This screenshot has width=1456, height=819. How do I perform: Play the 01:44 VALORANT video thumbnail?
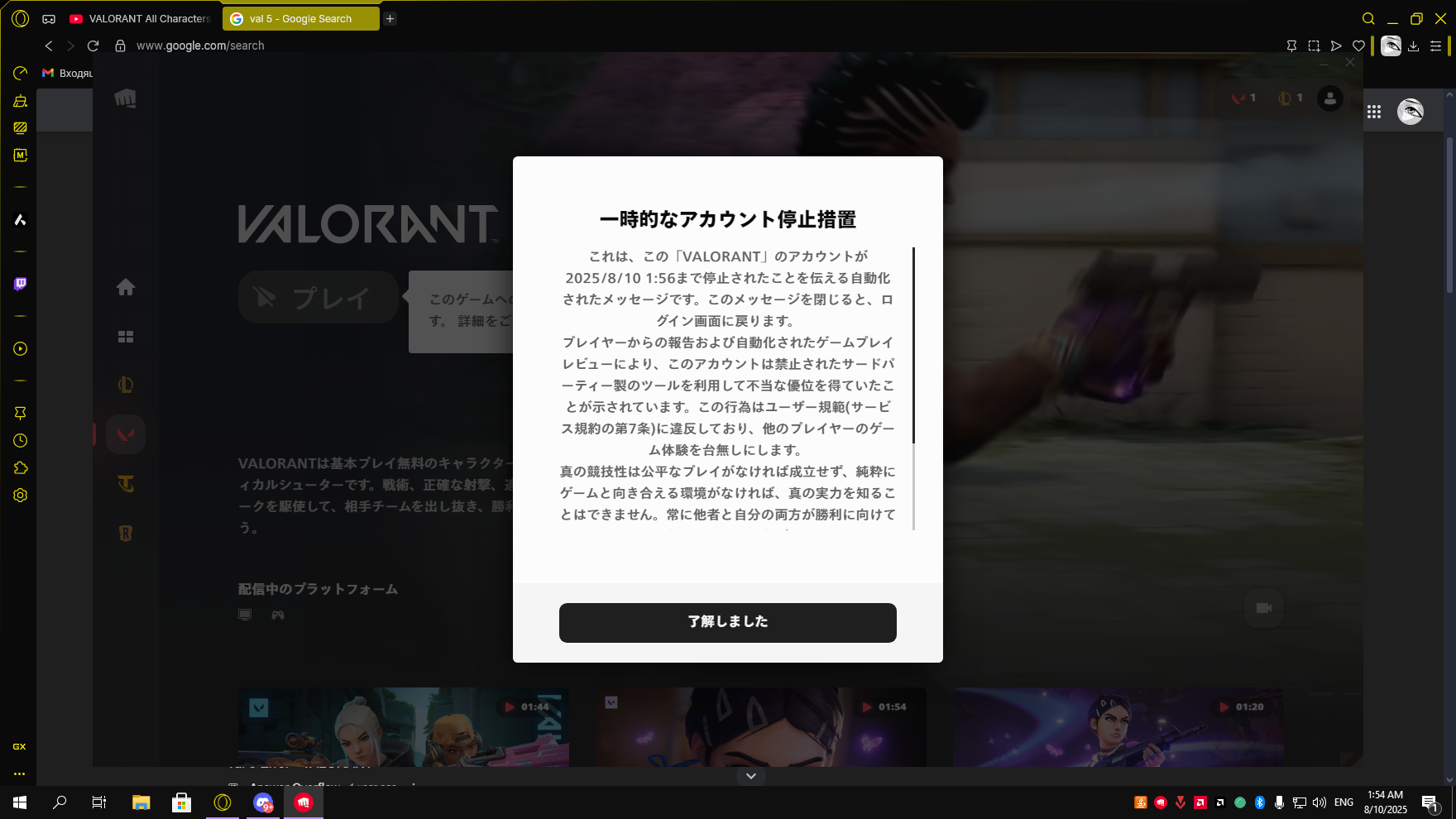click(403, 728)
